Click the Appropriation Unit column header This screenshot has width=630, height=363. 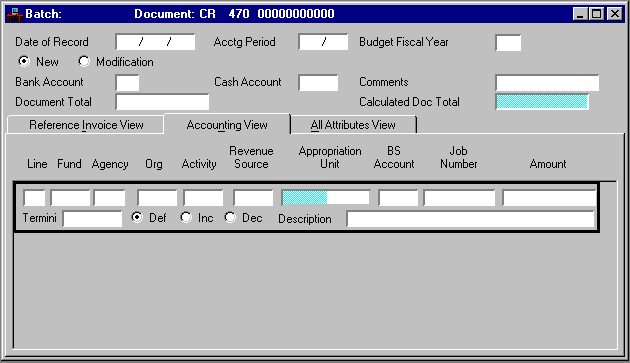click(330, 157)
